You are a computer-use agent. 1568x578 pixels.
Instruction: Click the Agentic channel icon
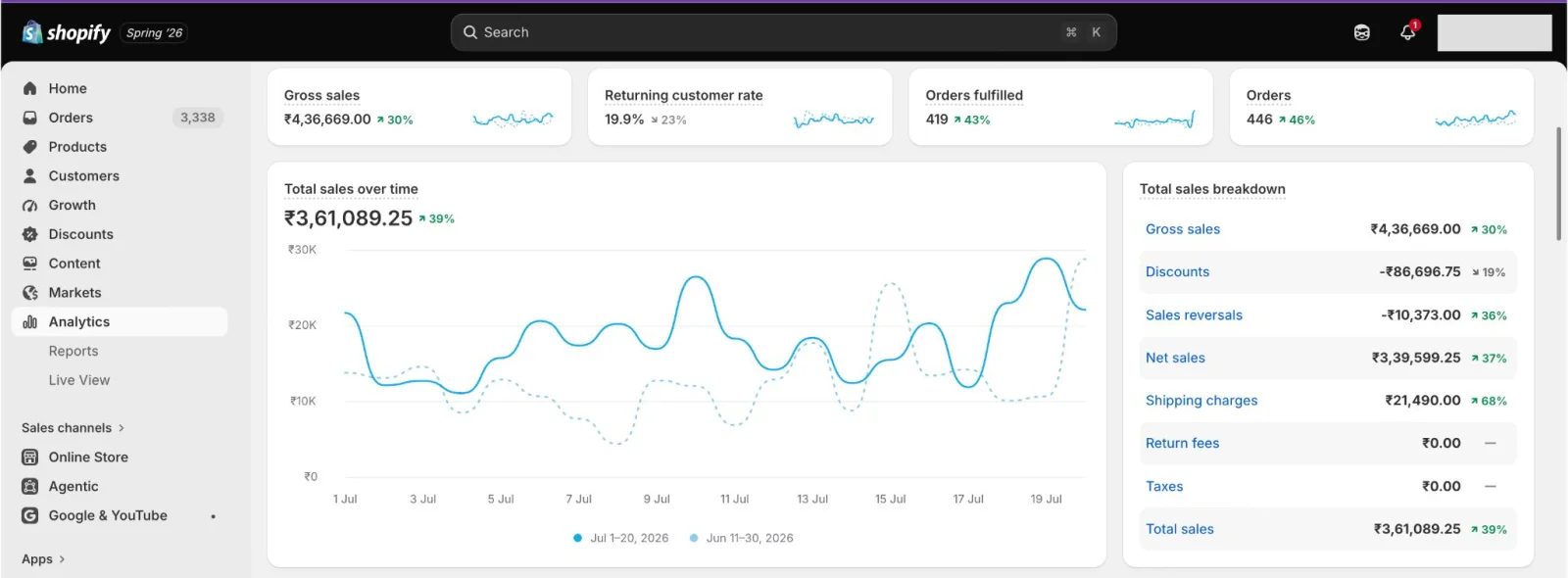[30, 487]
